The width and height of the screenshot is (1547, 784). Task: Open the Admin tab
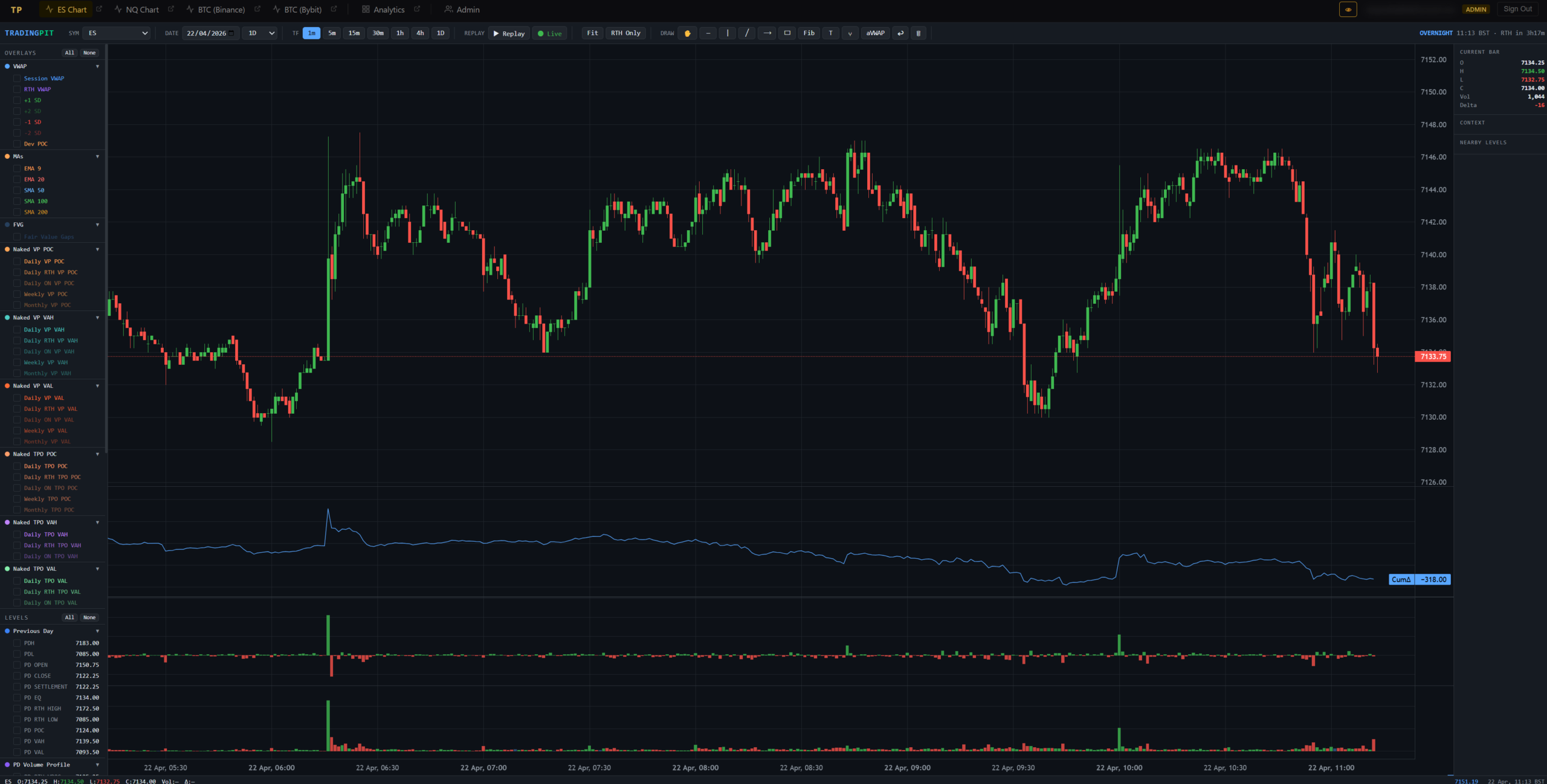coord(462,10)
